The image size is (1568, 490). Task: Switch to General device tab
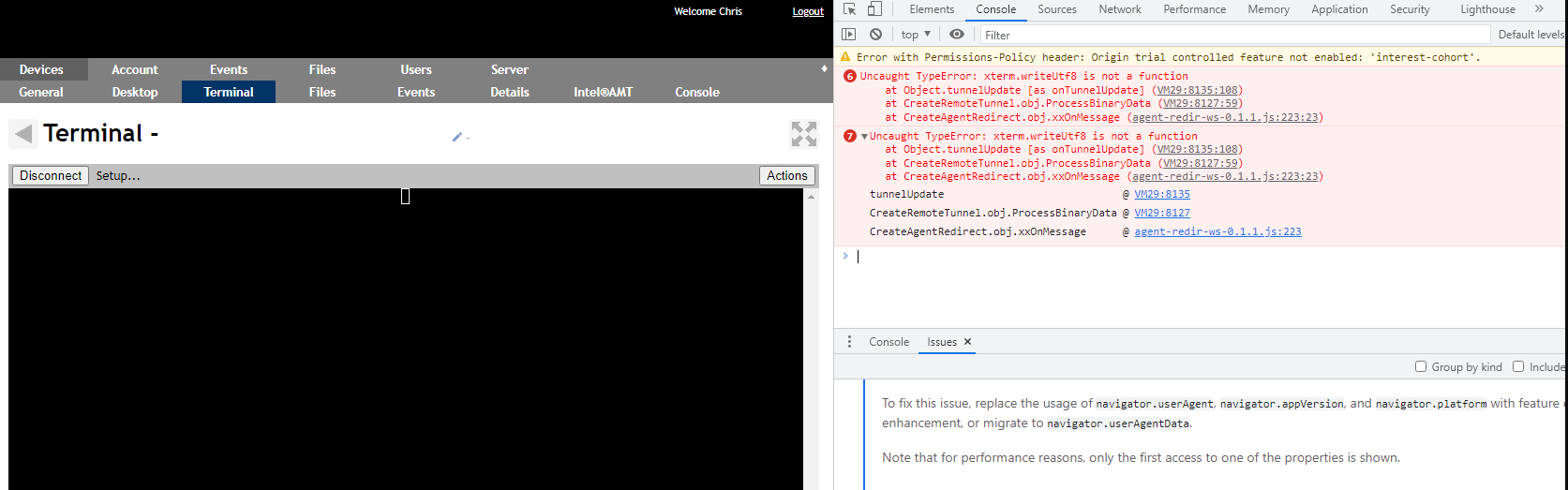(42, 92)
